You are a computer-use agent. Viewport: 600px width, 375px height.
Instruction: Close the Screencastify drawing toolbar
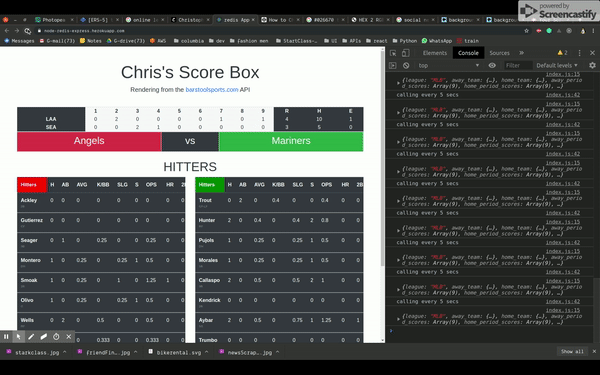click(68, 337)
